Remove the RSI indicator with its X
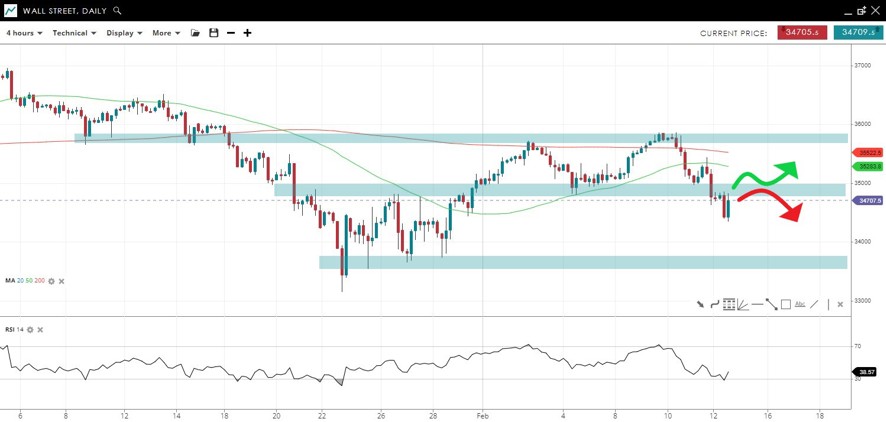This screenshot has width=886, height=422. coord(40,329)
